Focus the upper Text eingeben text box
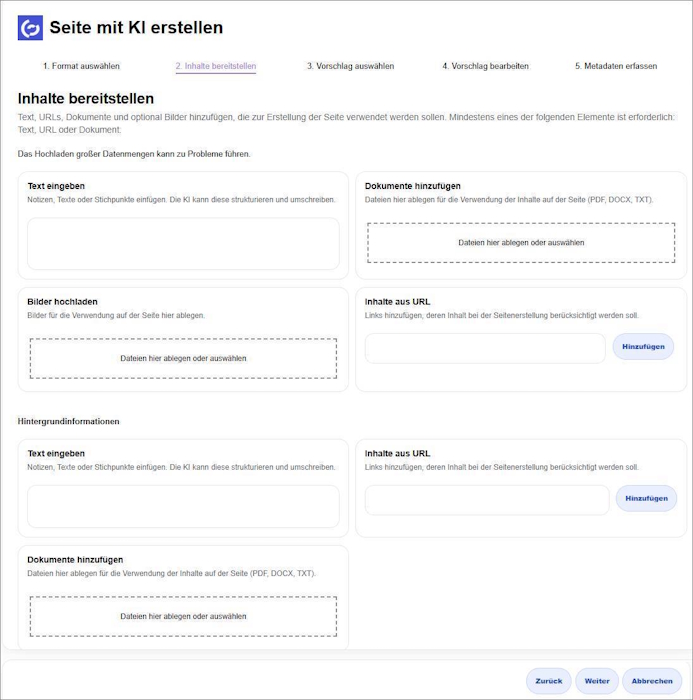Viewport: 693px width, 700px height. coord(183,244)
